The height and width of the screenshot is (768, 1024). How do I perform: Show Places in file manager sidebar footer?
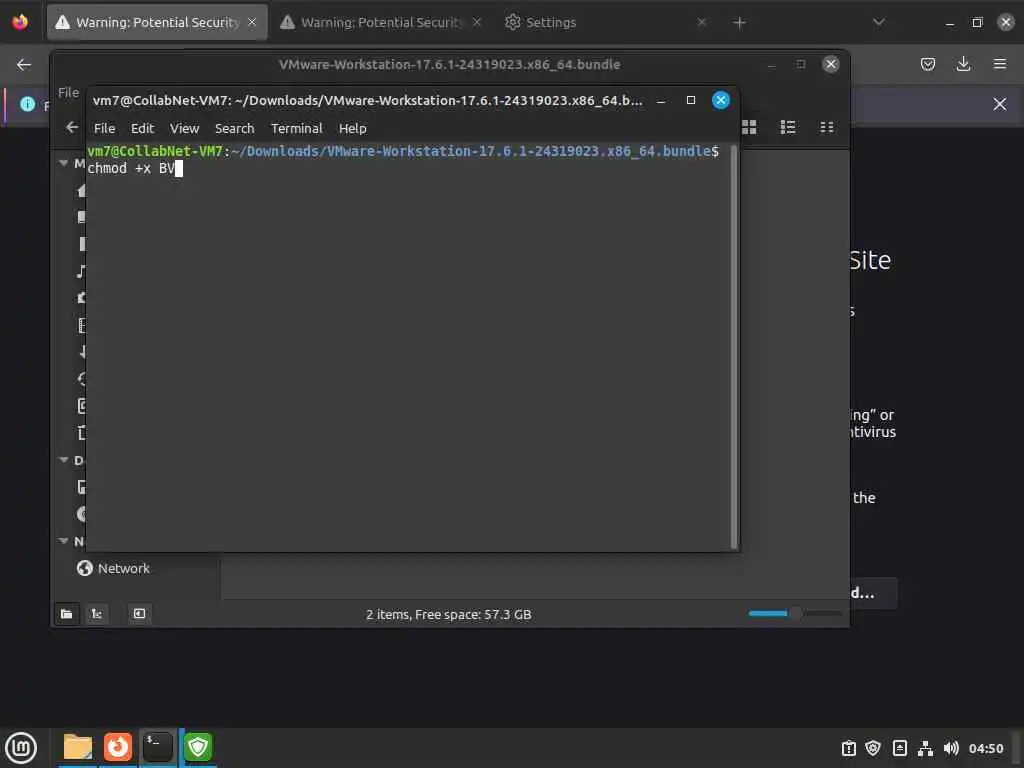tap(67, 614)
